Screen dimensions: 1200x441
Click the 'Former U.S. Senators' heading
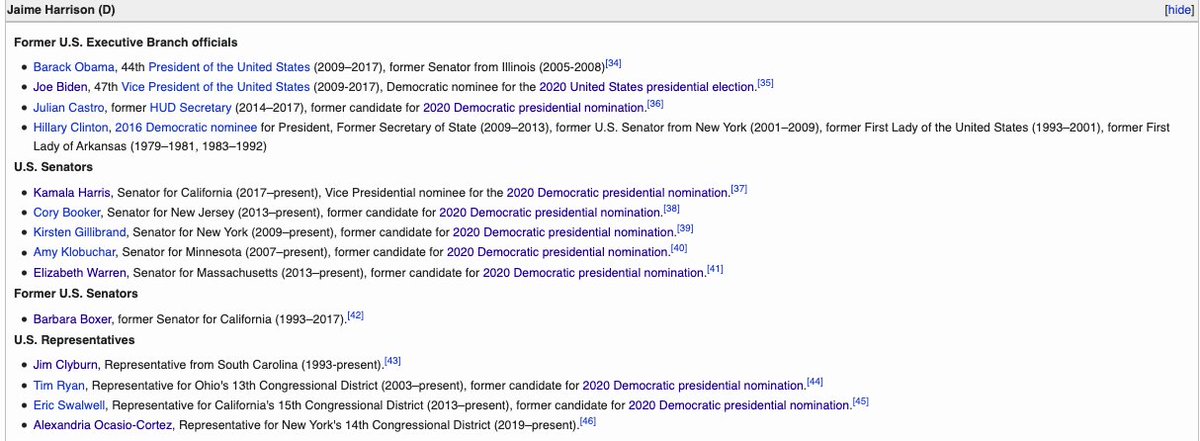[x=76, y=295]
